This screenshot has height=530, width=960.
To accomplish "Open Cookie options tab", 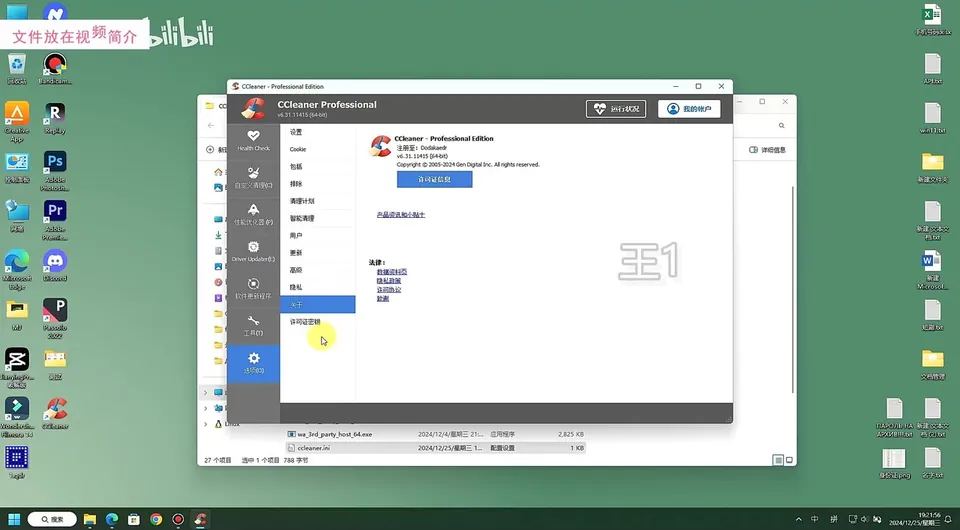I will (318, 149).
